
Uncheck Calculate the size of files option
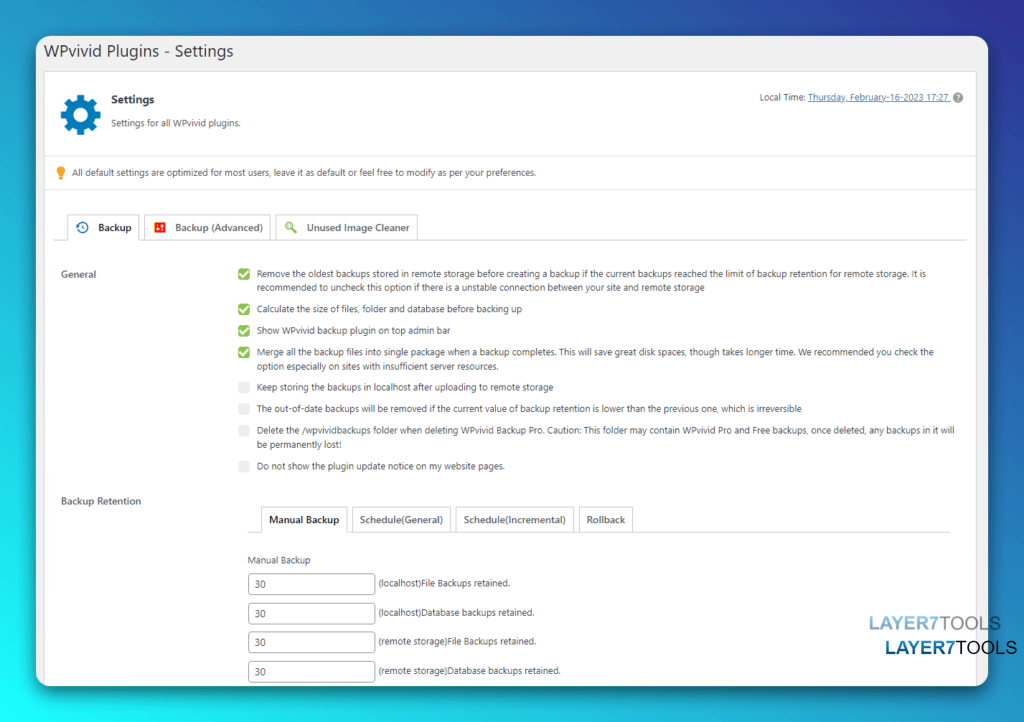click(x=244, y=309)
